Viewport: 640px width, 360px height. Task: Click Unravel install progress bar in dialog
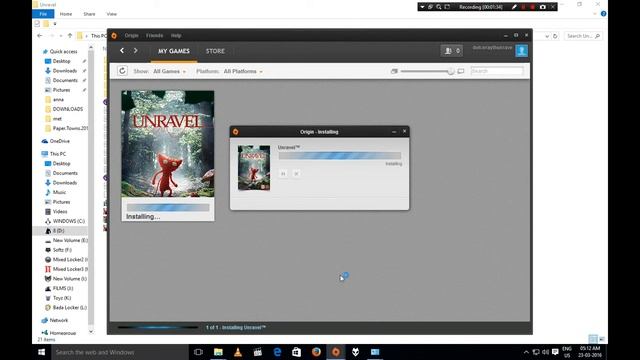click(x=340, y=156)
